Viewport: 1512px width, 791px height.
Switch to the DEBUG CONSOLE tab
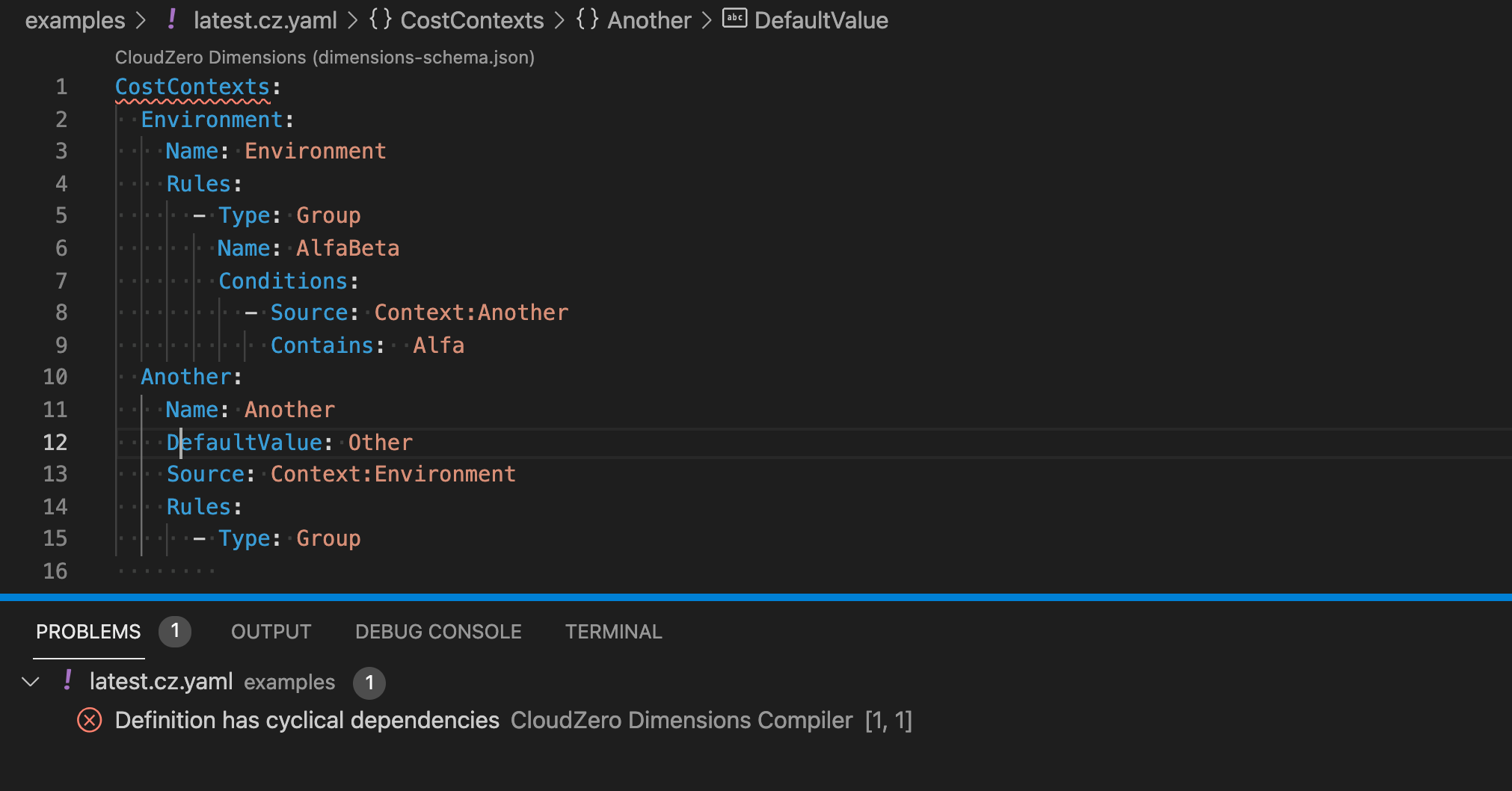click(438, 632)
